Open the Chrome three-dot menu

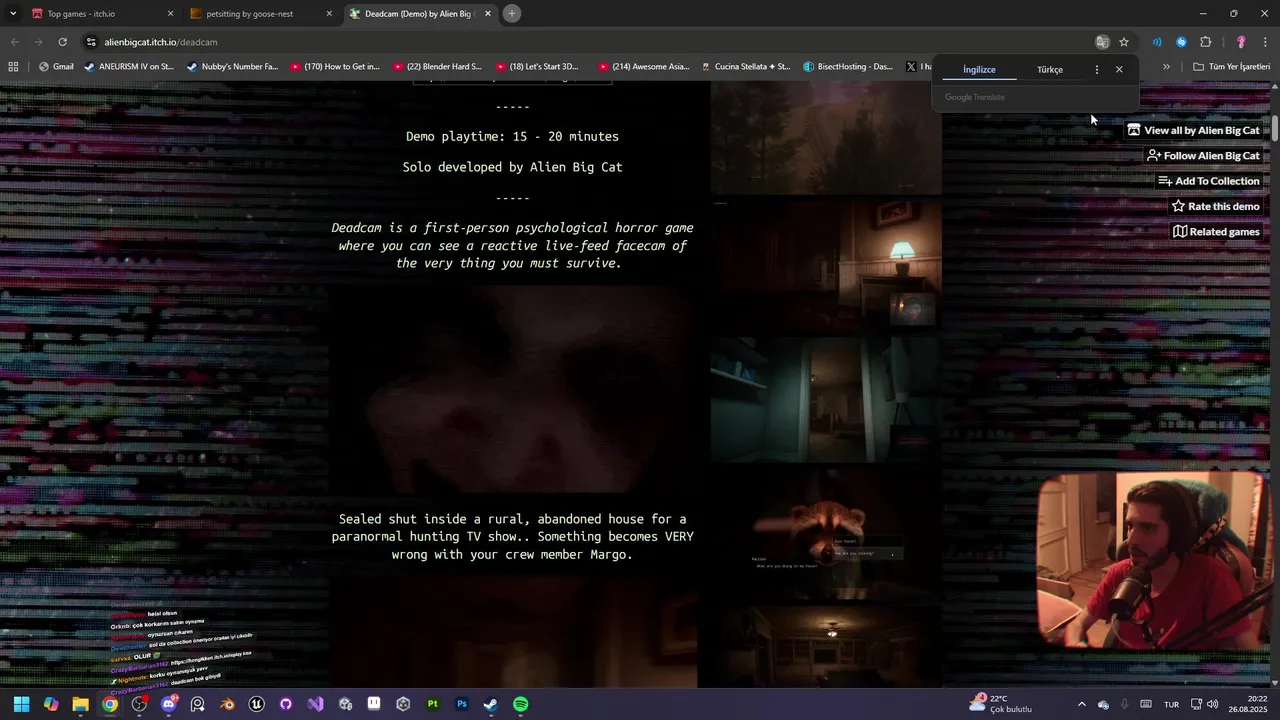click(1266, 42)
